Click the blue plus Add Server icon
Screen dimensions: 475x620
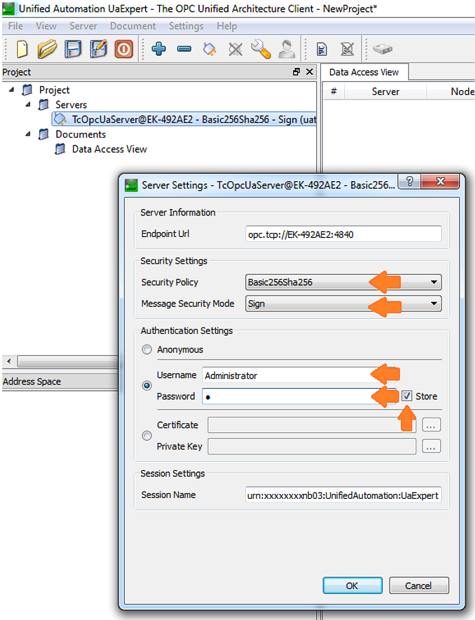[159, 49]
